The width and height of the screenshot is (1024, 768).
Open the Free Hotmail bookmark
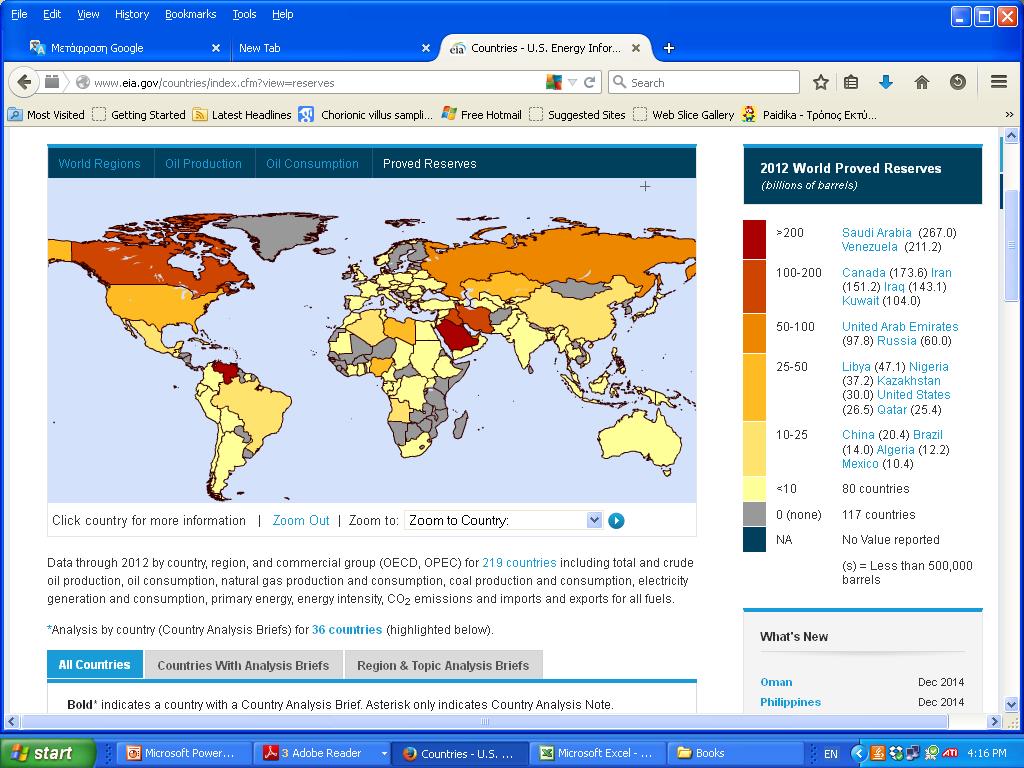[x=481, y=115]
